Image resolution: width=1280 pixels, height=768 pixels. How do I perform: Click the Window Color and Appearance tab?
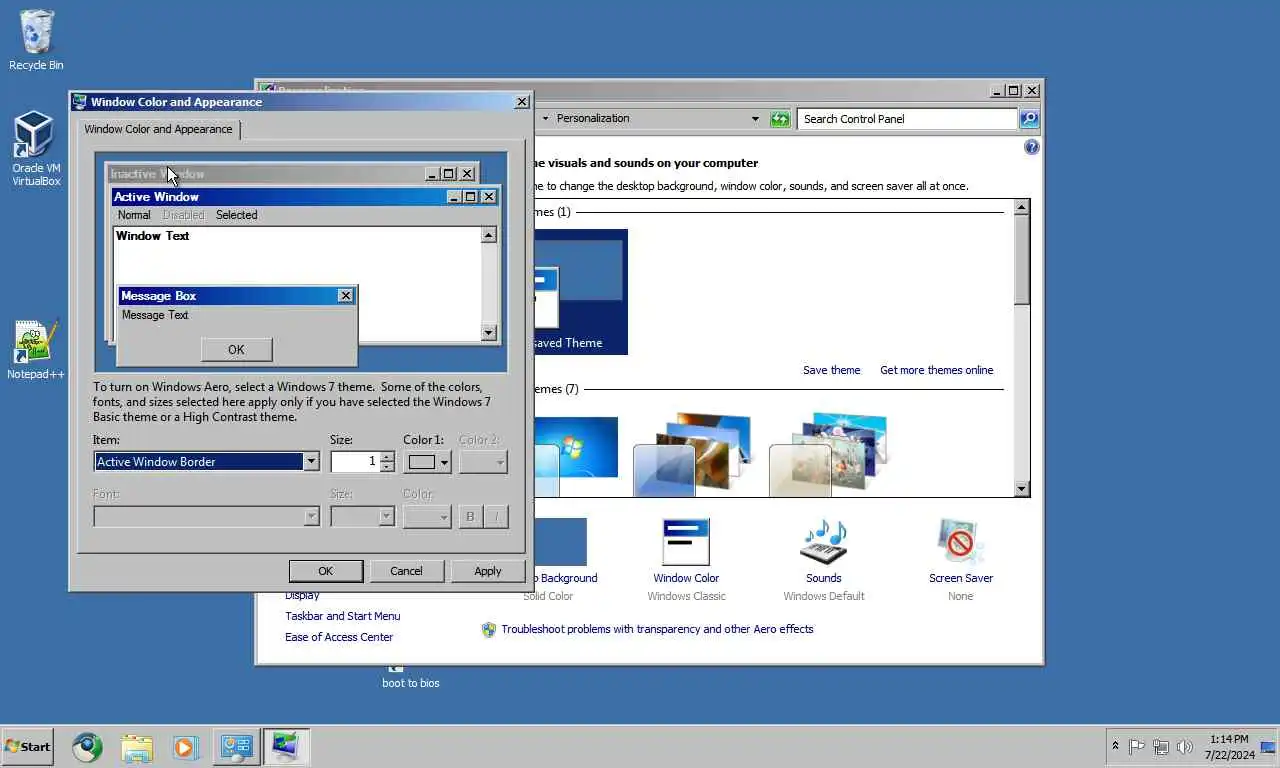tap(158, 129)
